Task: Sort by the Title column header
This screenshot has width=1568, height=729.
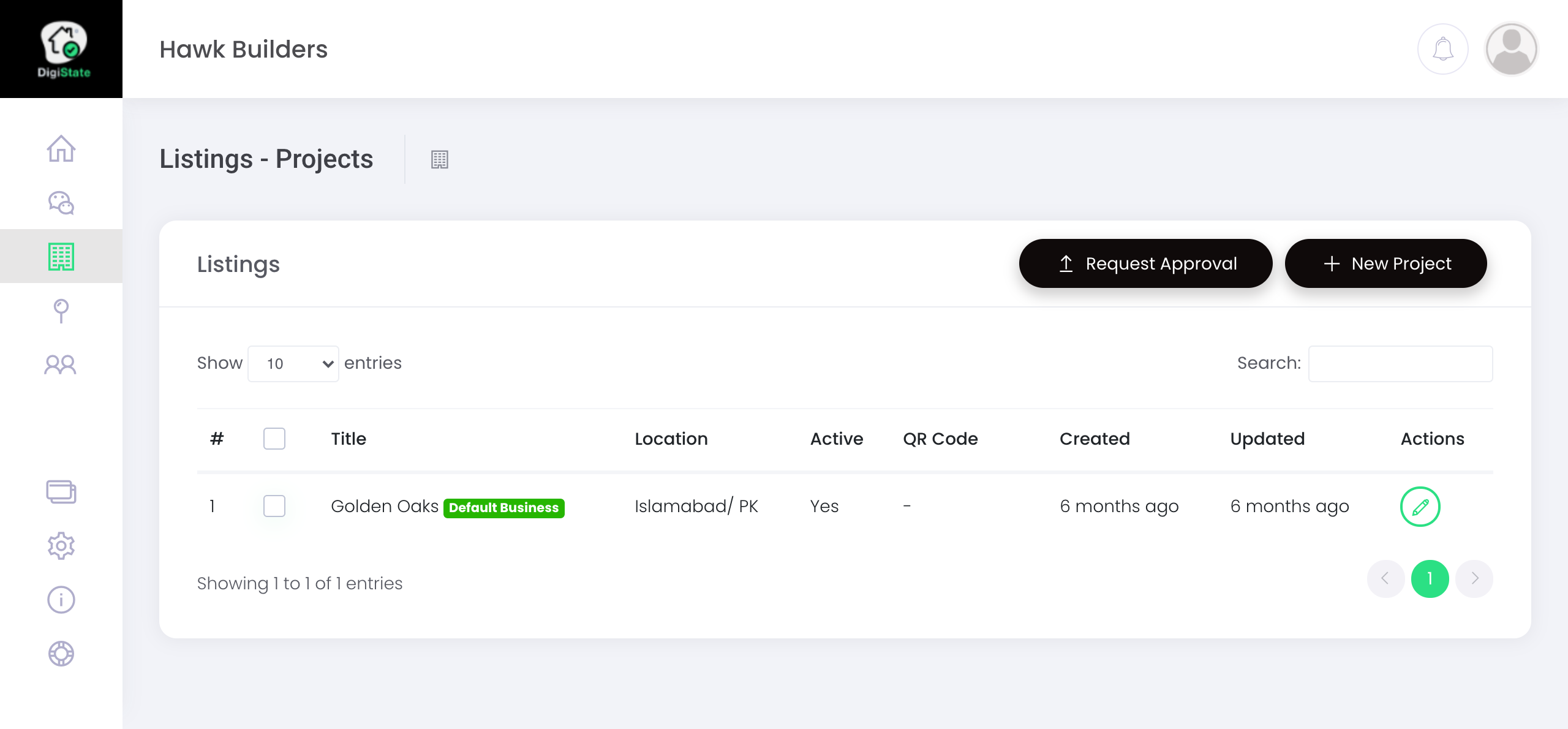Action: point(349,439)
